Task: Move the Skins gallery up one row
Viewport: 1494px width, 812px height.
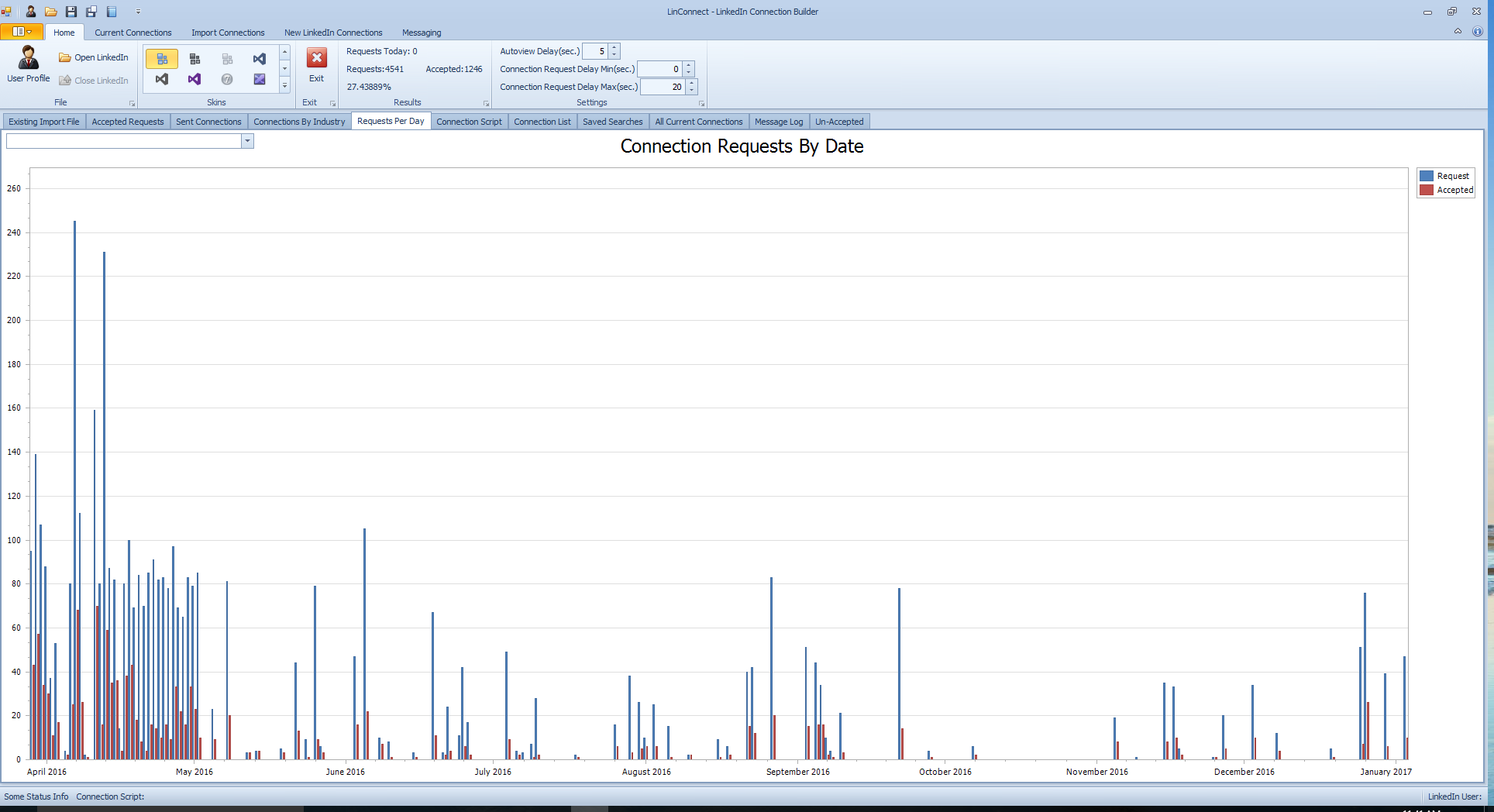Action: point(285,52)
